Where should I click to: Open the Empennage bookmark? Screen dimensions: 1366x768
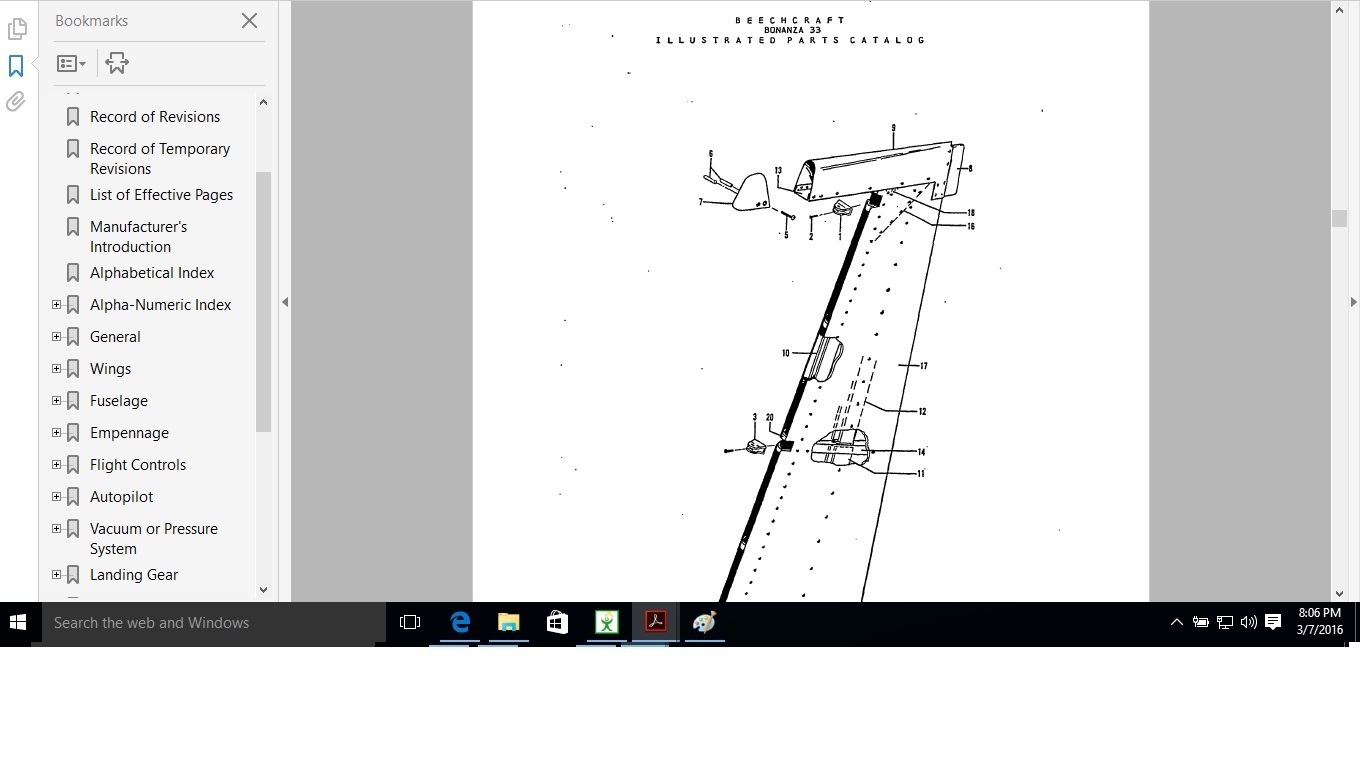(x=129, y=433)
